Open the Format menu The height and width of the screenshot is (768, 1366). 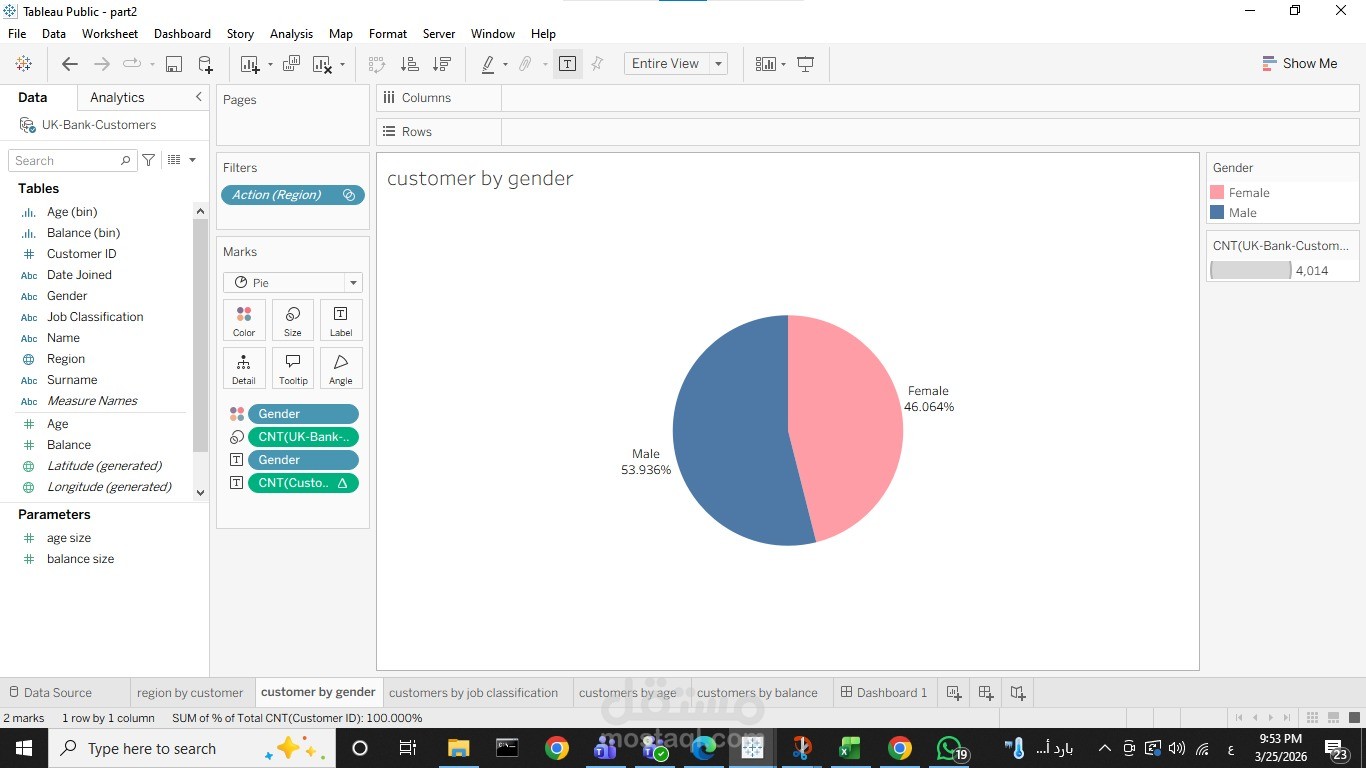click(388, 33)
